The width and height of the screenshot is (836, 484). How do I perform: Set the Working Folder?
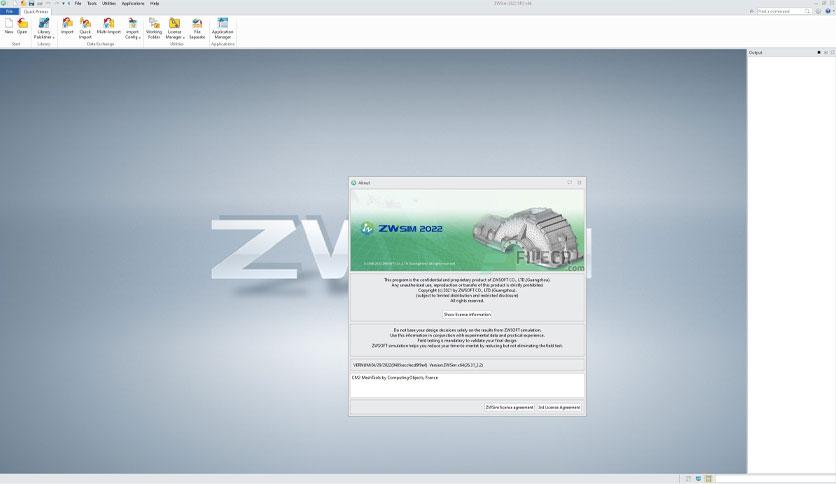[154, 28]
